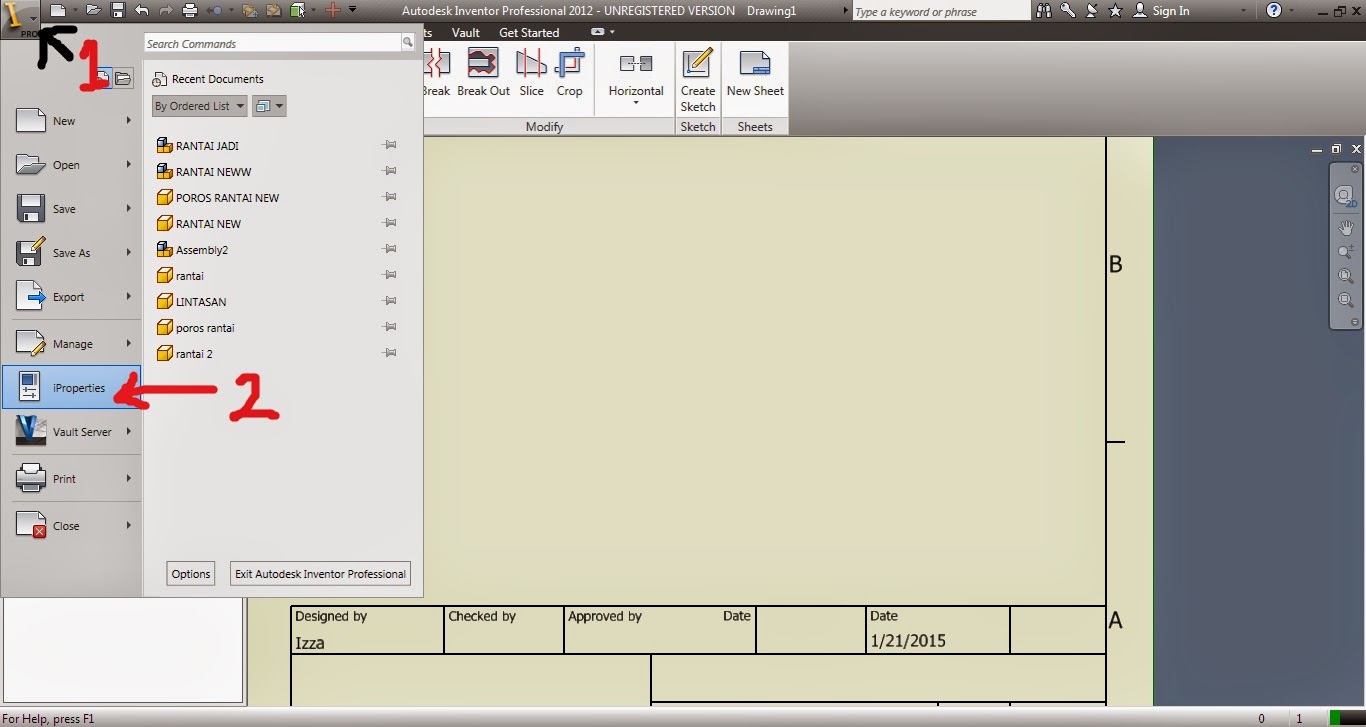Show open documents list icon in menu
This screenshot has width=1366, height=727.
(x=123, y=79)
